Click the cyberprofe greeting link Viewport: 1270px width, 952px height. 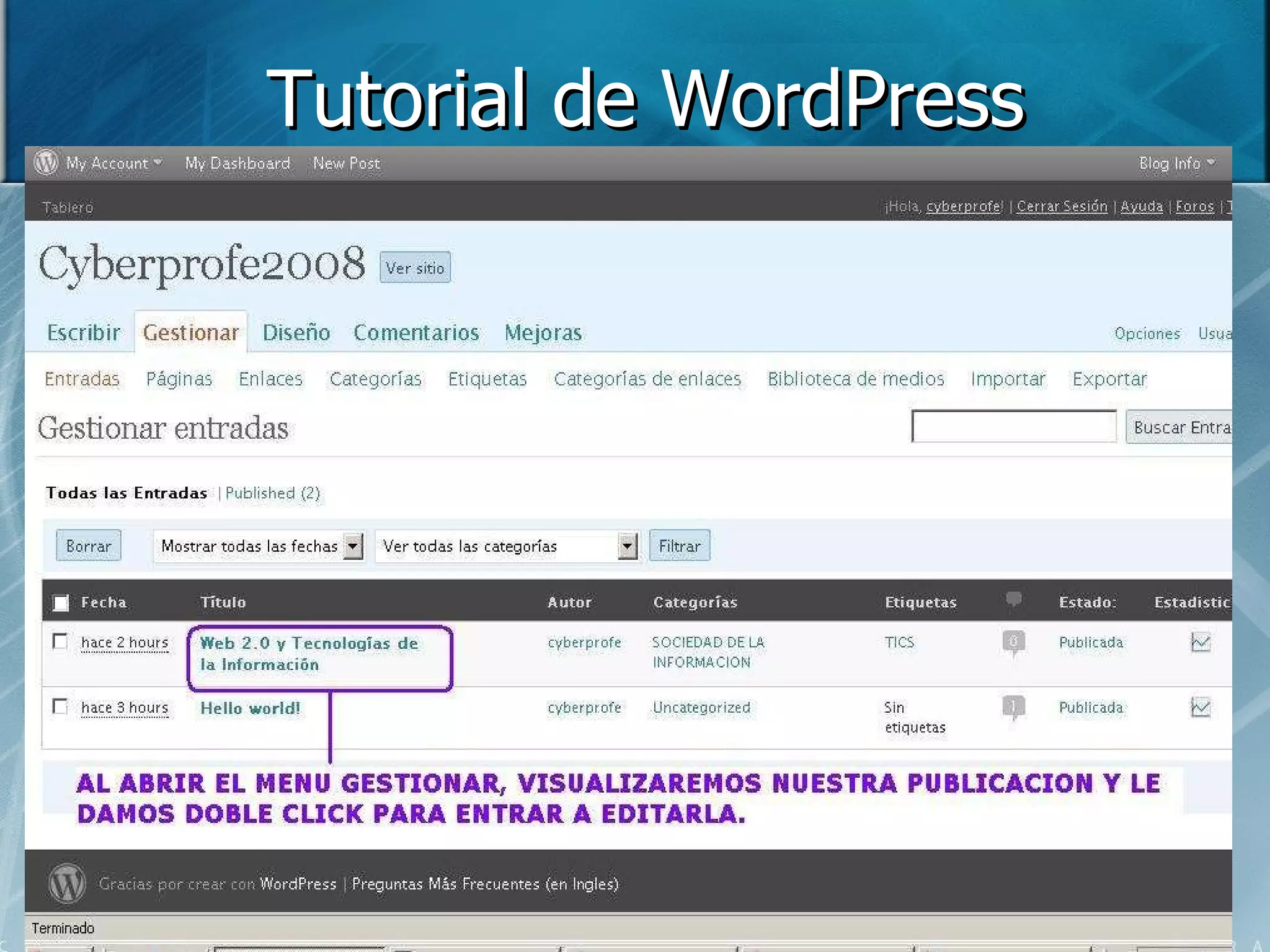pyautogui.click(x=963, y=206)
